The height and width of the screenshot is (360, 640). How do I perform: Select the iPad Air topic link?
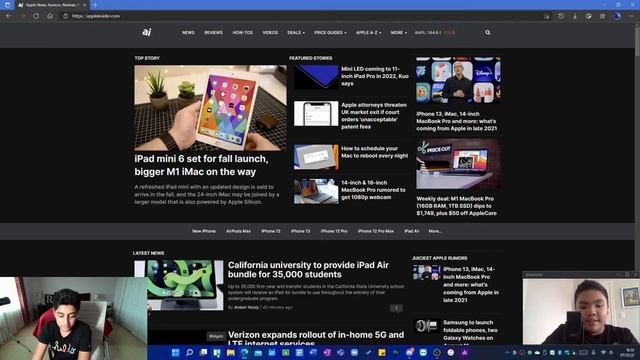411,231
